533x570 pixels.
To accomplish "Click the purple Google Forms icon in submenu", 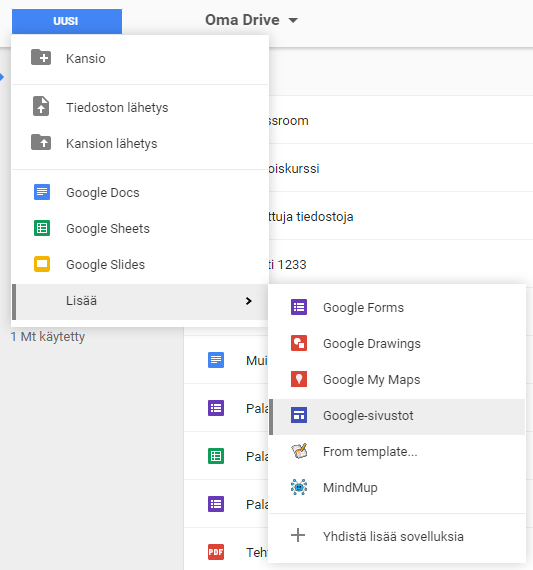I will (299, 307).
